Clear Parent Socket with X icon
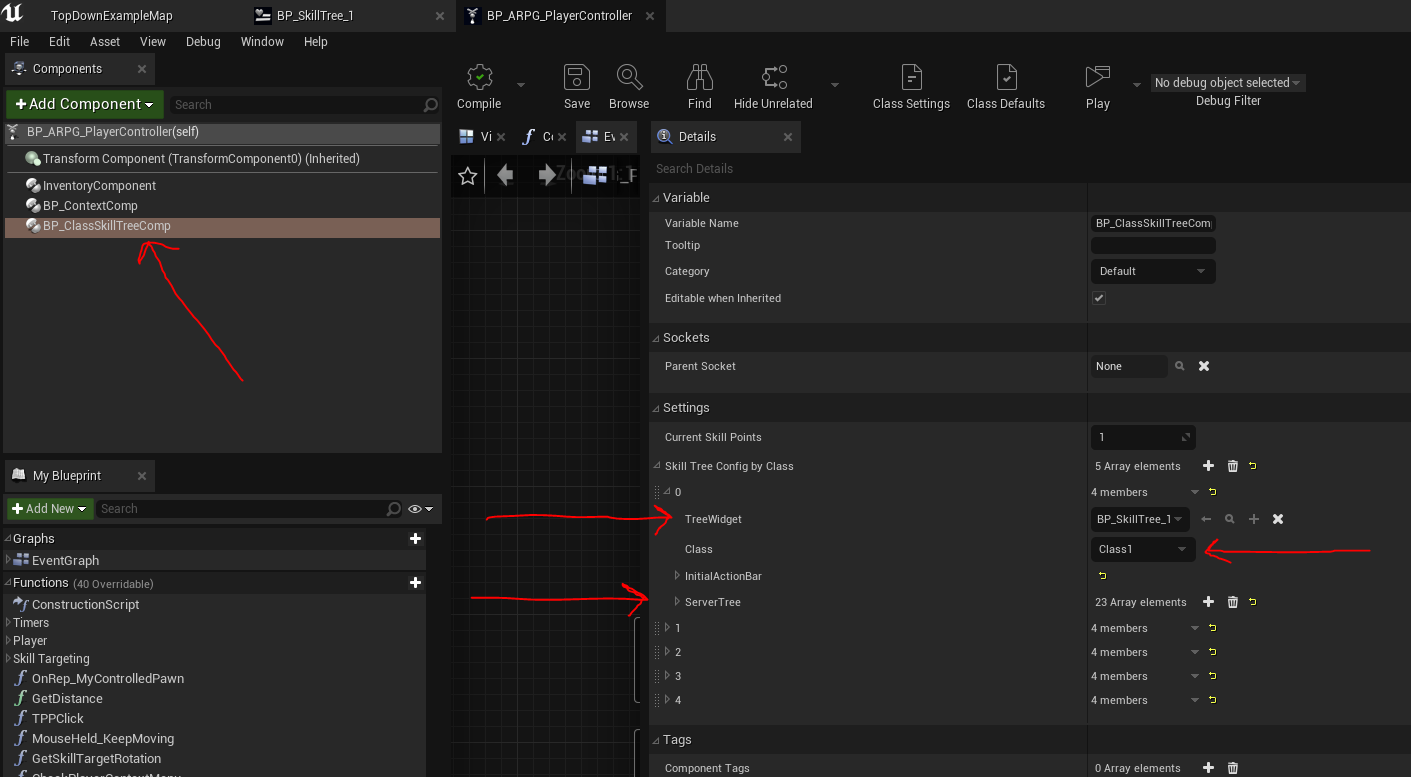The width and height of the screenshot is (1411, 777). pos(1204,366)
